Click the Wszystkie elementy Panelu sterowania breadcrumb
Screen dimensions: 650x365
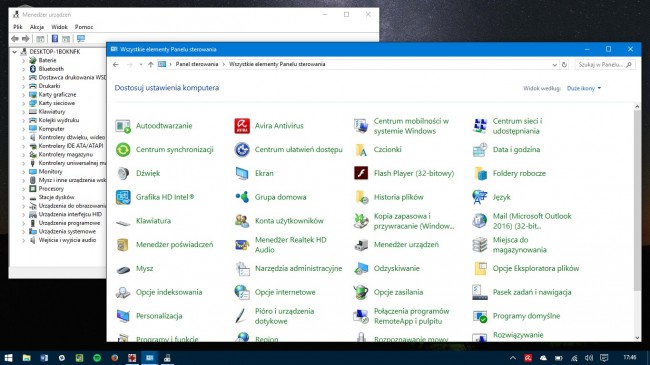point(277,64)
